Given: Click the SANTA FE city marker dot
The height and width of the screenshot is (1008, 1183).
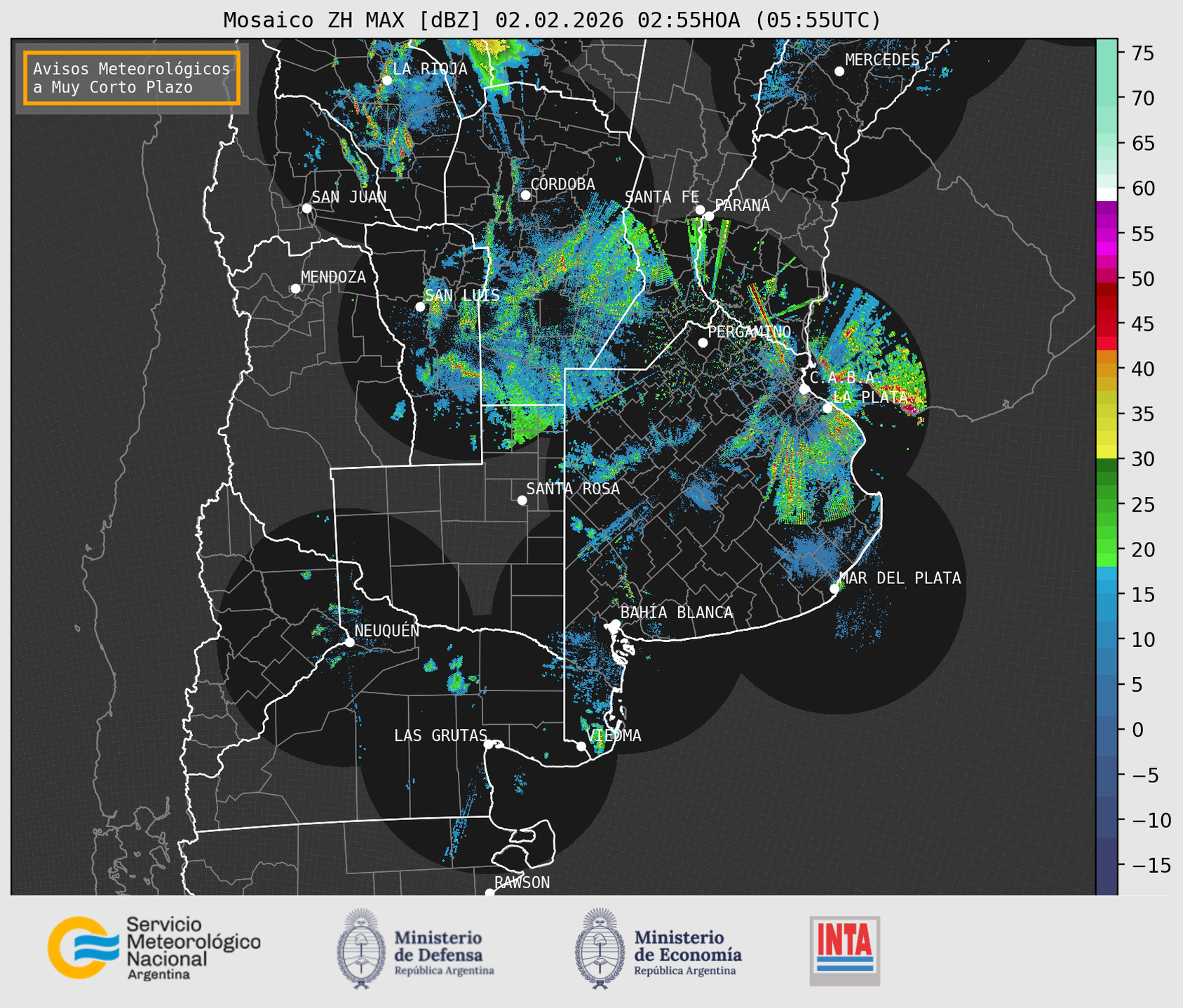Looking at the screenshot, I should [700, 210].
